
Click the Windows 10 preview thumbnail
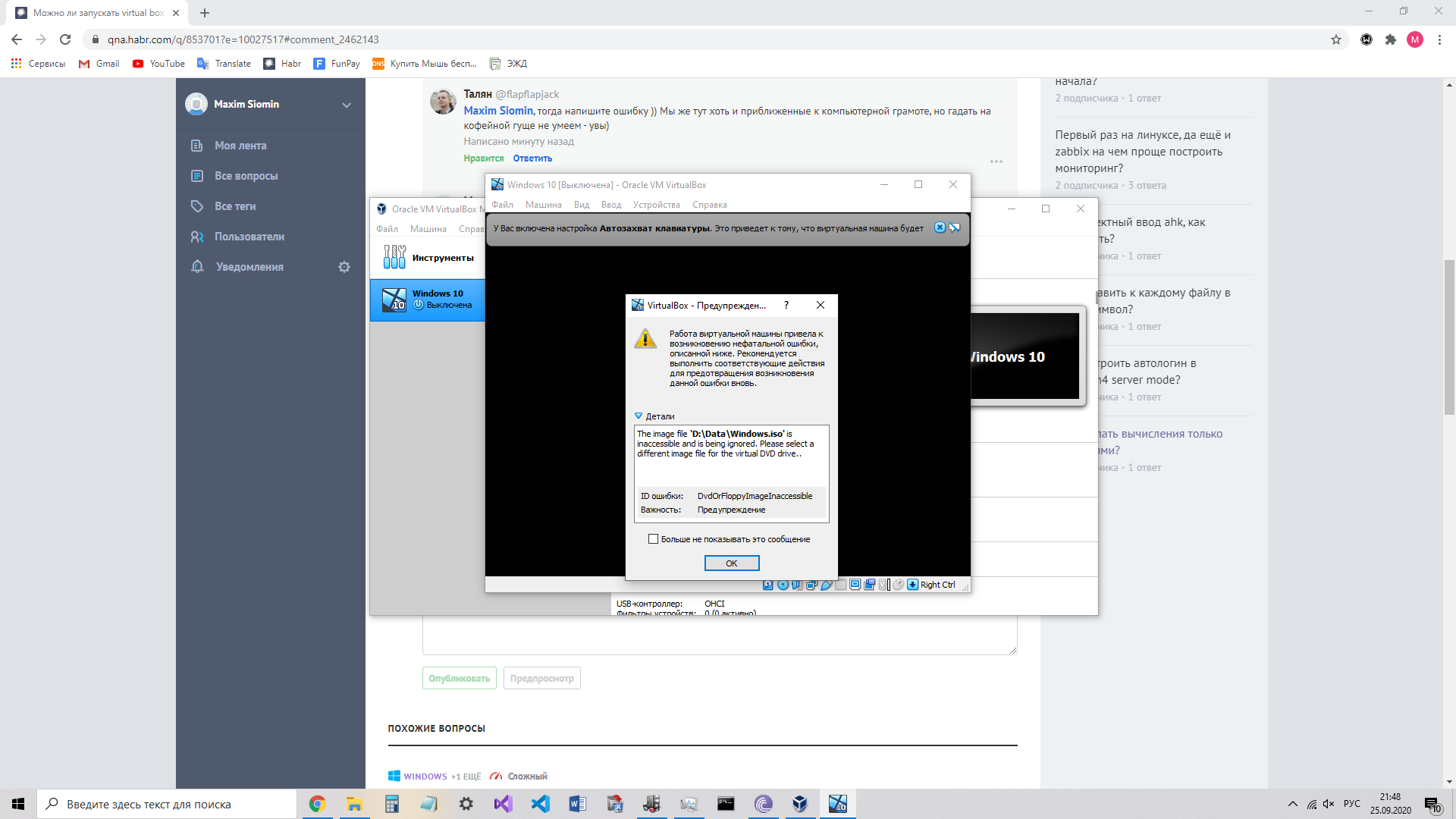click(1025, 356)
